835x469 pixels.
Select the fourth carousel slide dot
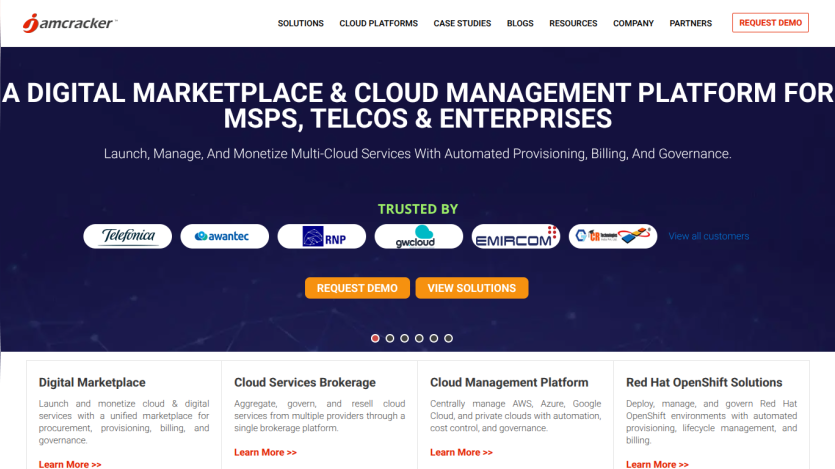tap(419, 338)
